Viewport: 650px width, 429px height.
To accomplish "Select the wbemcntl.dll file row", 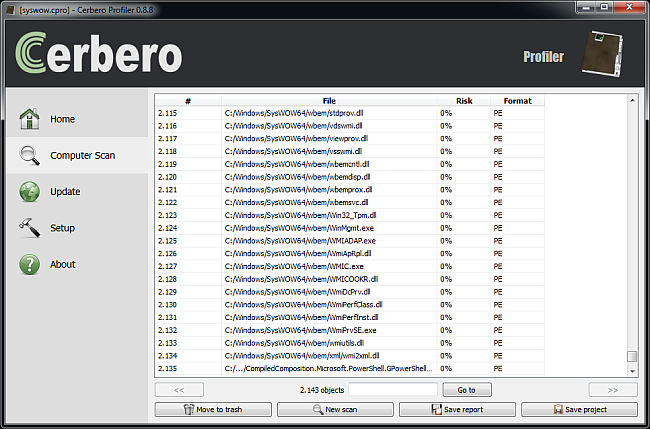I will [x=350, y=164].
